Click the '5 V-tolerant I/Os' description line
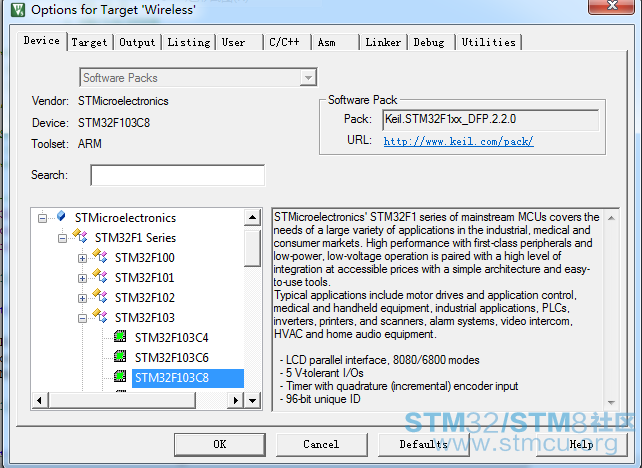Viewport: 642px width, 468px height. click(x=321, y=373)
